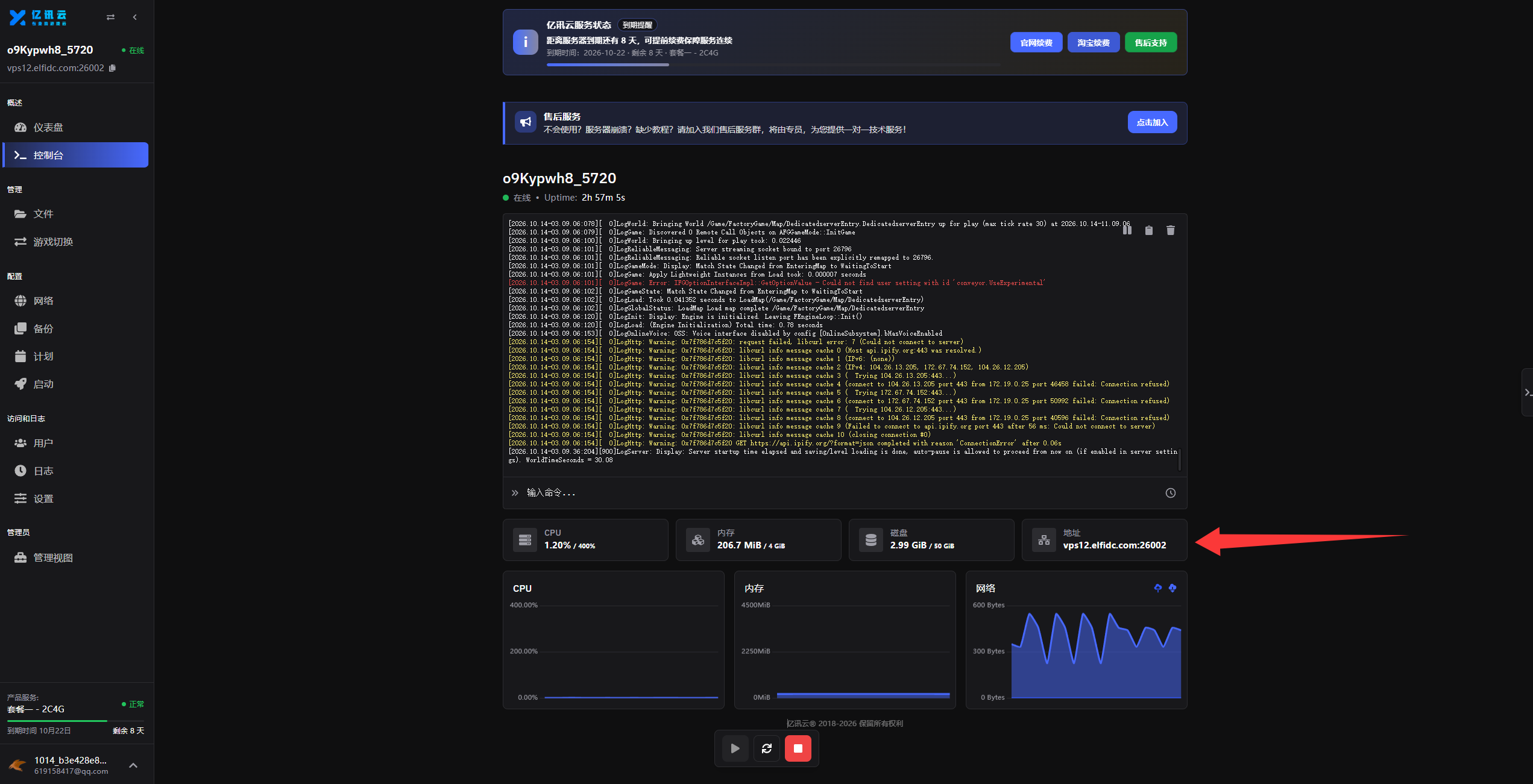Image resolution: width=1533 pixels, height=784 pixels.
Task: Copy console log with clipboard icon
Action: point(1149,230)
